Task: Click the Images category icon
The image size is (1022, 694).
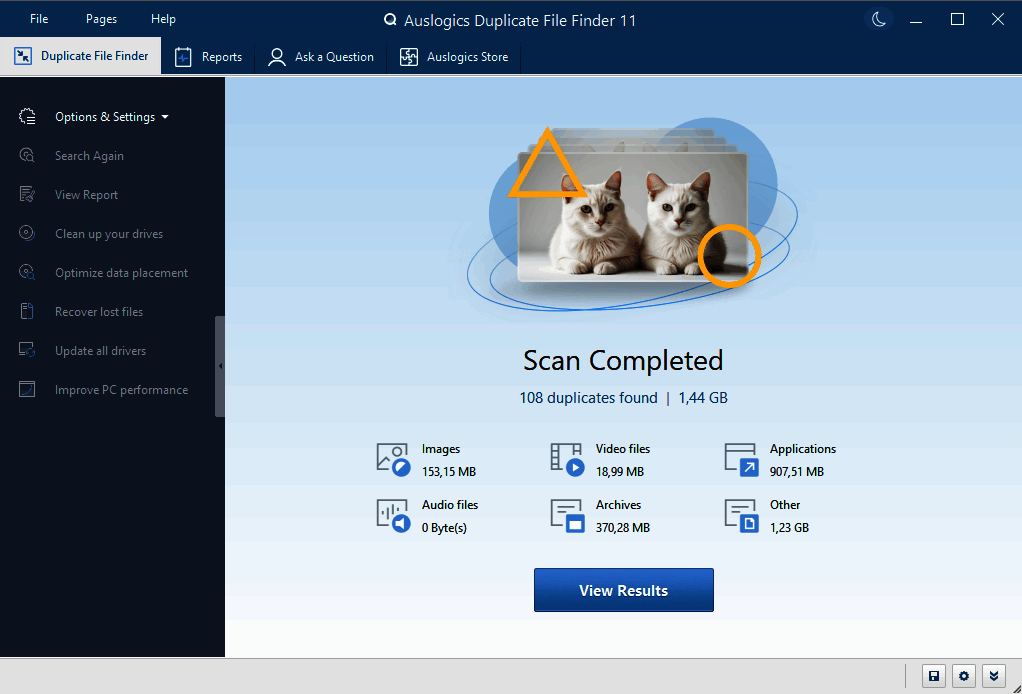Action: pos(393,459)
